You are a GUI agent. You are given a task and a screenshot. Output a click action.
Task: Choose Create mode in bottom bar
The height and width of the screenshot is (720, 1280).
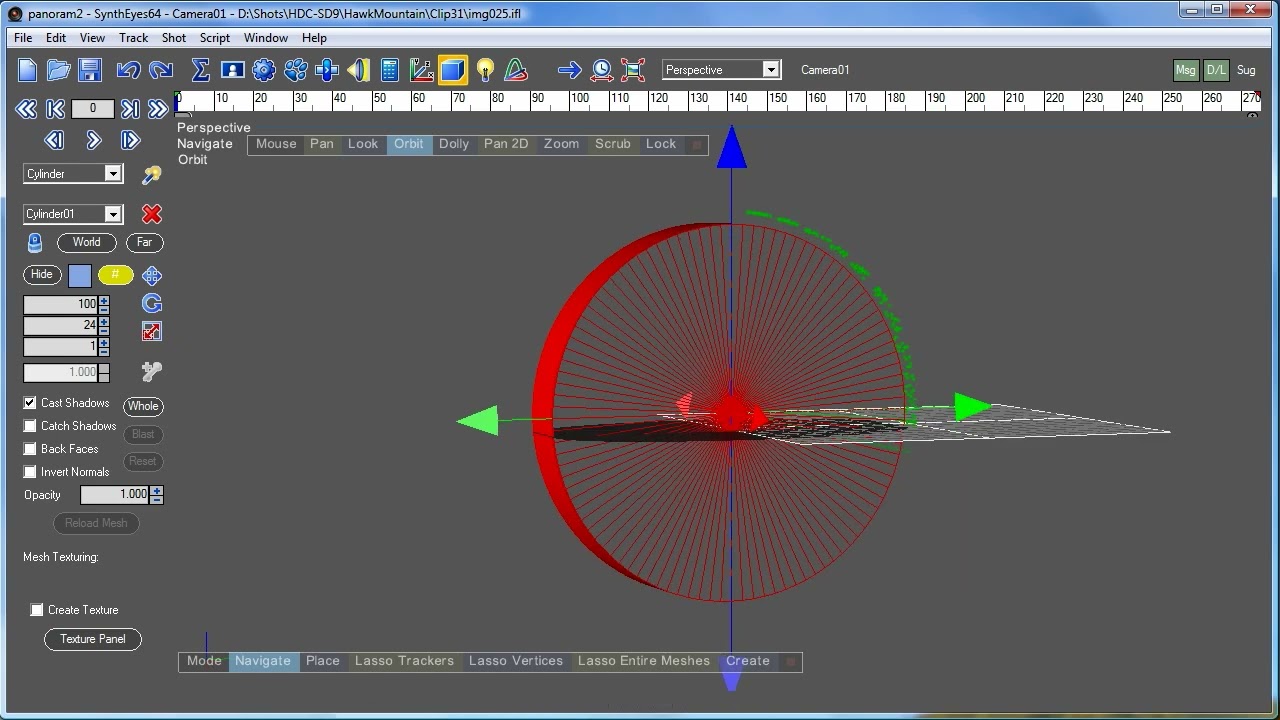(x=748, y=661)
